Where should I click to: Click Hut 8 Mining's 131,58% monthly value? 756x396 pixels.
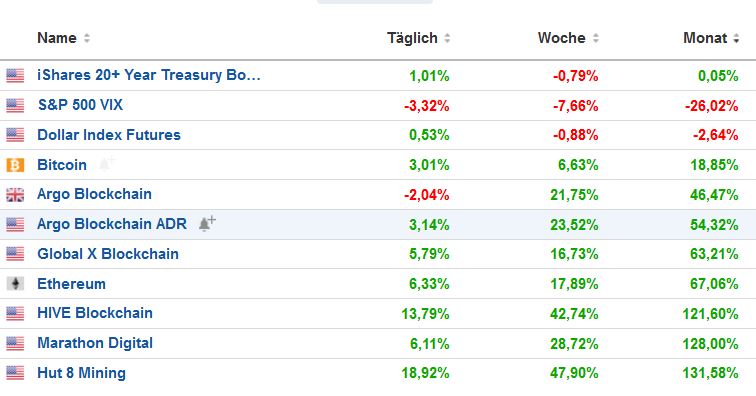[710, 373]
